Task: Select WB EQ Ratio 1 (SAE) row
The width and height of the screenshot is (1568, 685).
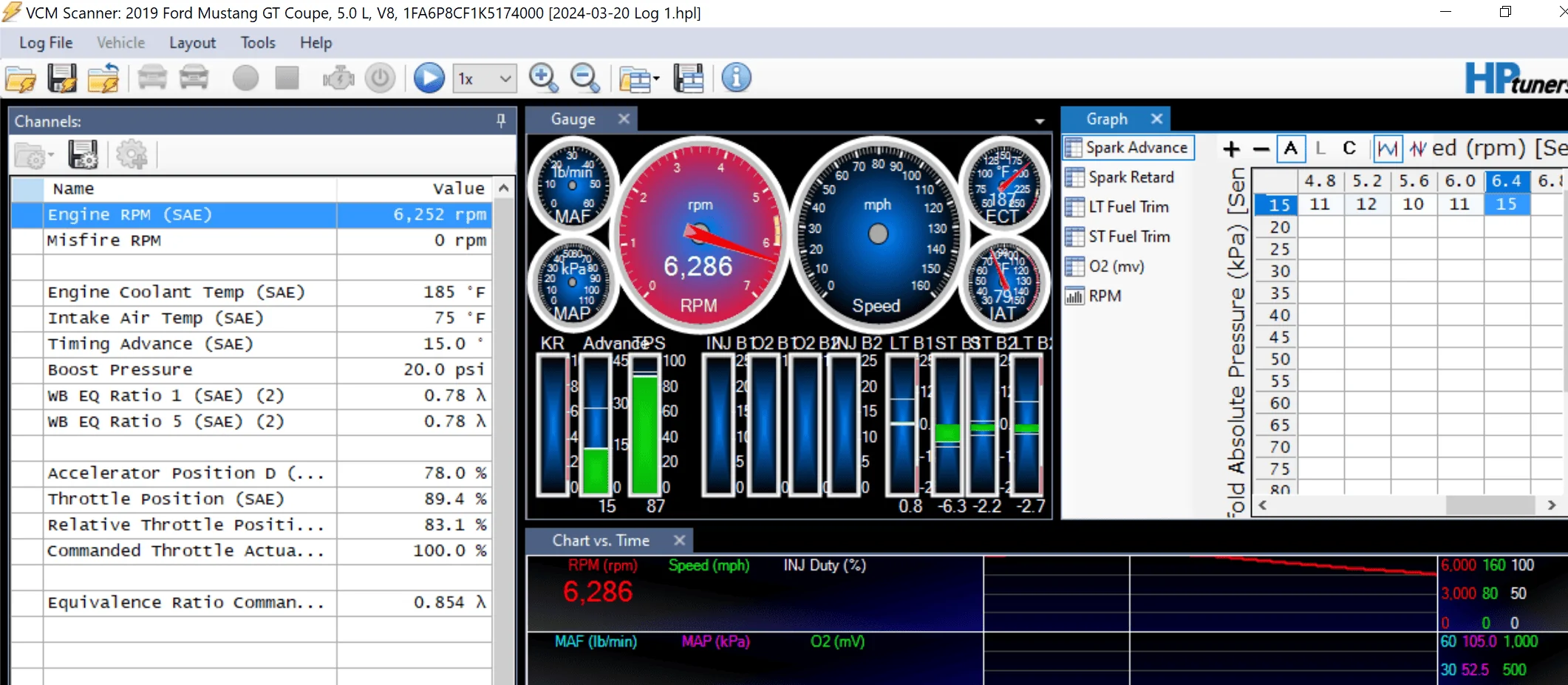Action: click(251, 395)
